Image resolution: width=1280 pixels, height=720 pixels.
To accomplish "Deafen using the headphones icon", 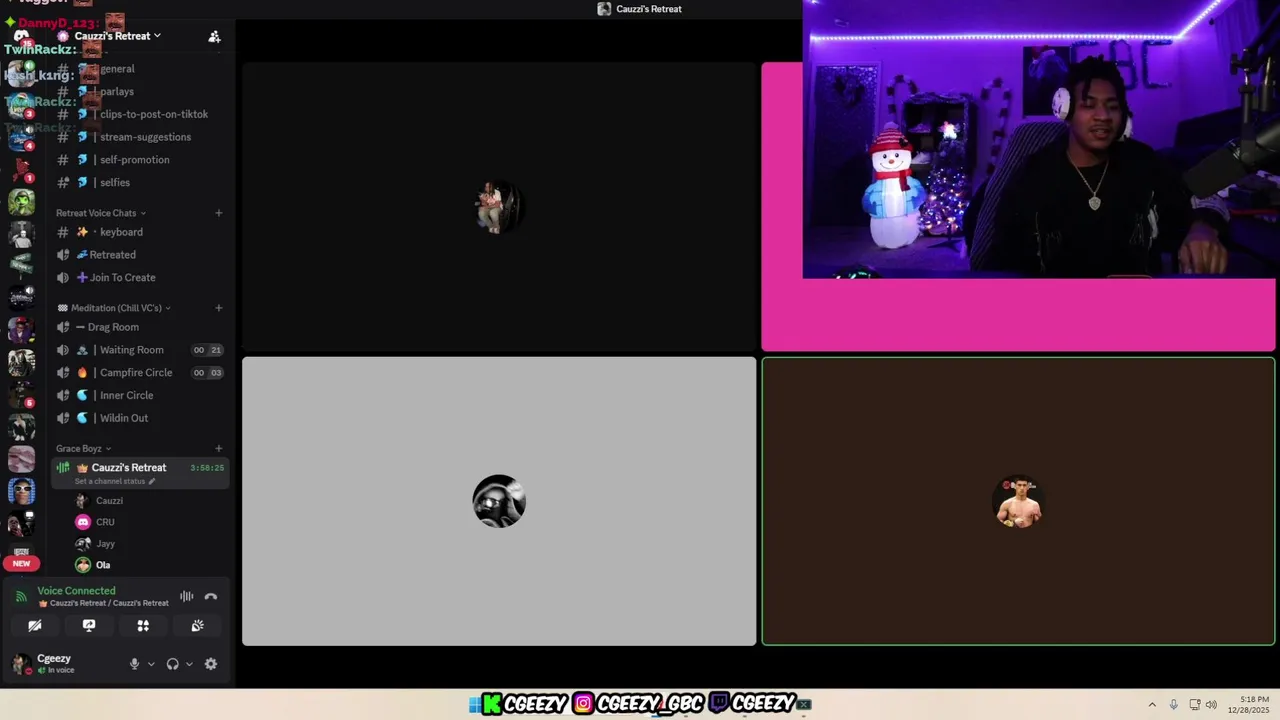I will [172, 664].
